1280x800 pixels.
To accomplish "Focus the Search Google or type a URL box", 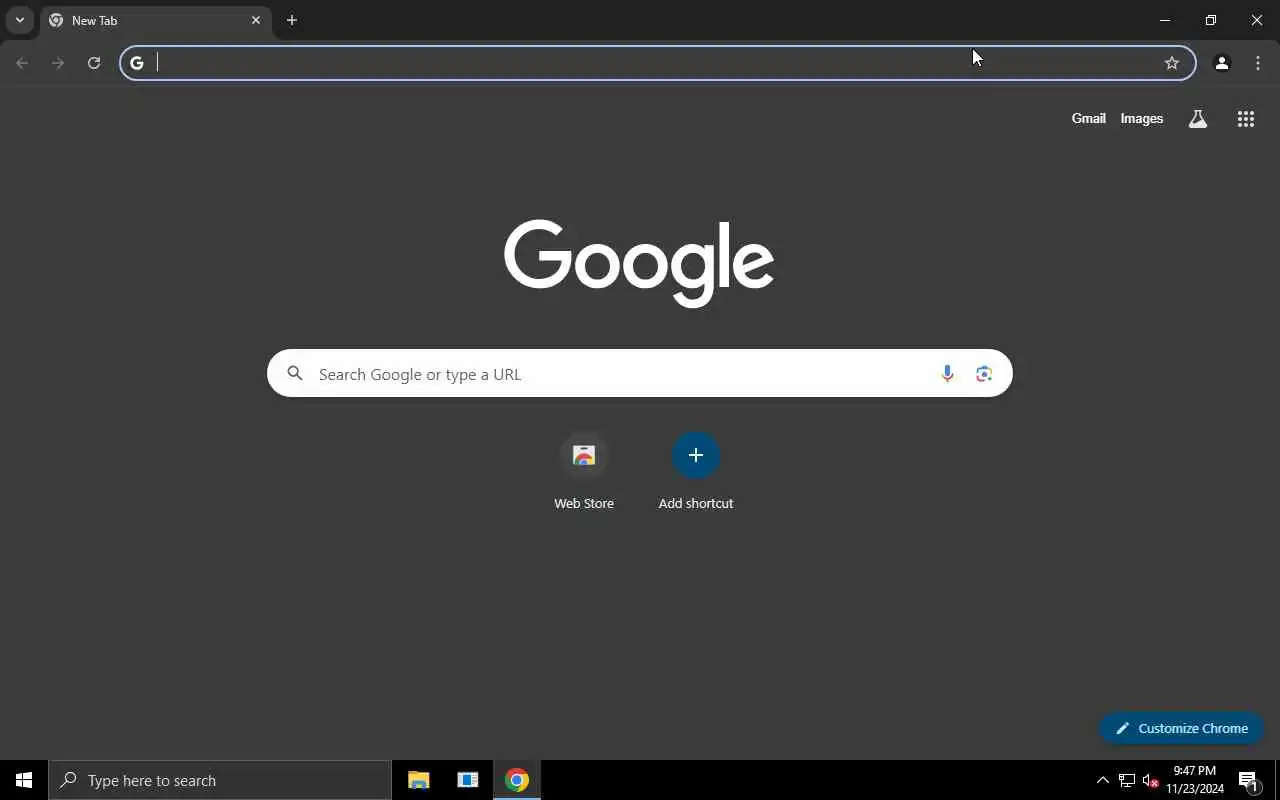I will (640, 373).
